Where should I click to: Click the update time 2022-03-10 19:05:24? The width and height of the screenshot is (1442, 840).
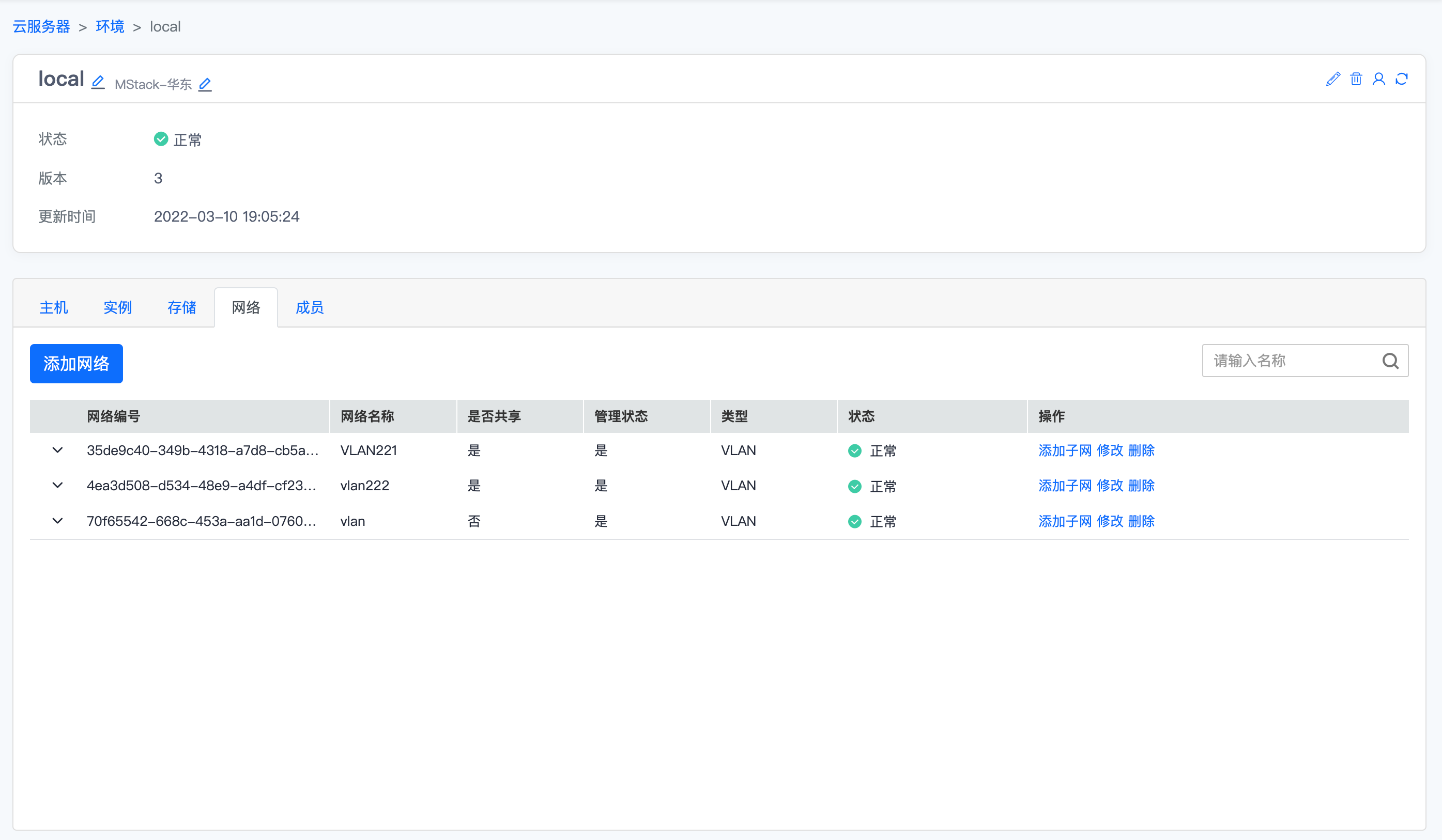click(226, 217)
